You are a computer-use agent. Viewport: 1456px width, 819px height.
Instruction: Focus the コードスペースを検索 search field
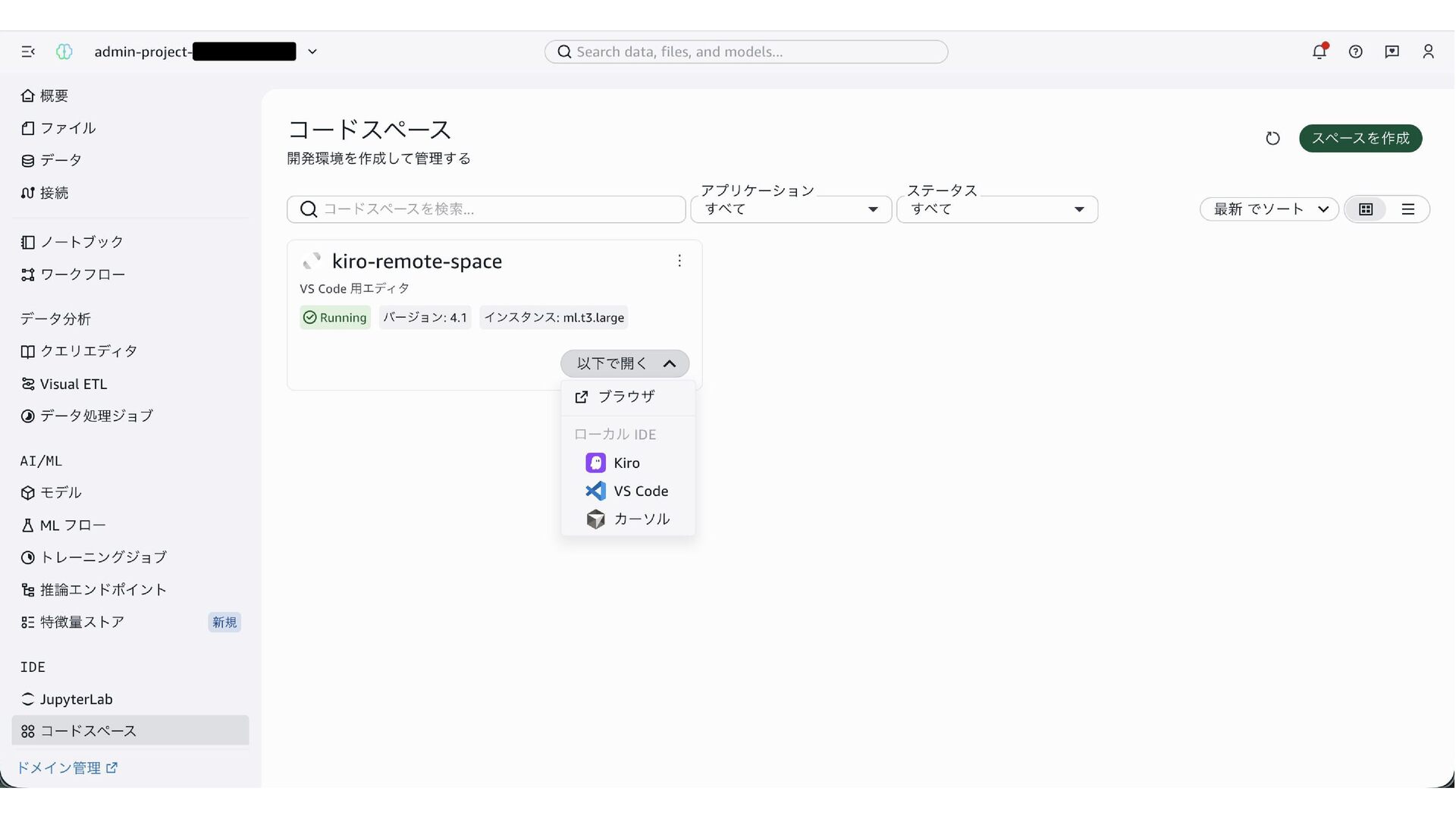(486, 209)
